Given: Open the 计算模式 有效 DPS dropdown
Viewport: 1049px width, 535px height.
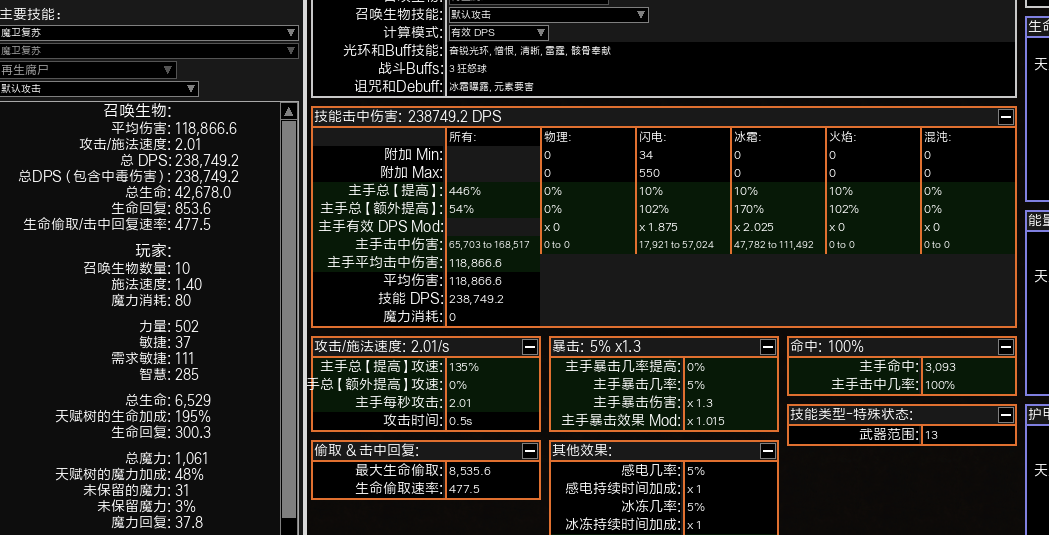Looking at the screenshot, I should click(498, 32).
